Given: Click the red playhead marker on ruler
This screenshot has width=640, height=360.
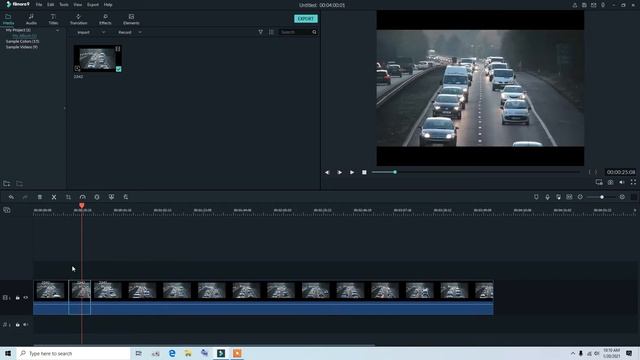Looking at the screenshot, I should coord(82,206).
